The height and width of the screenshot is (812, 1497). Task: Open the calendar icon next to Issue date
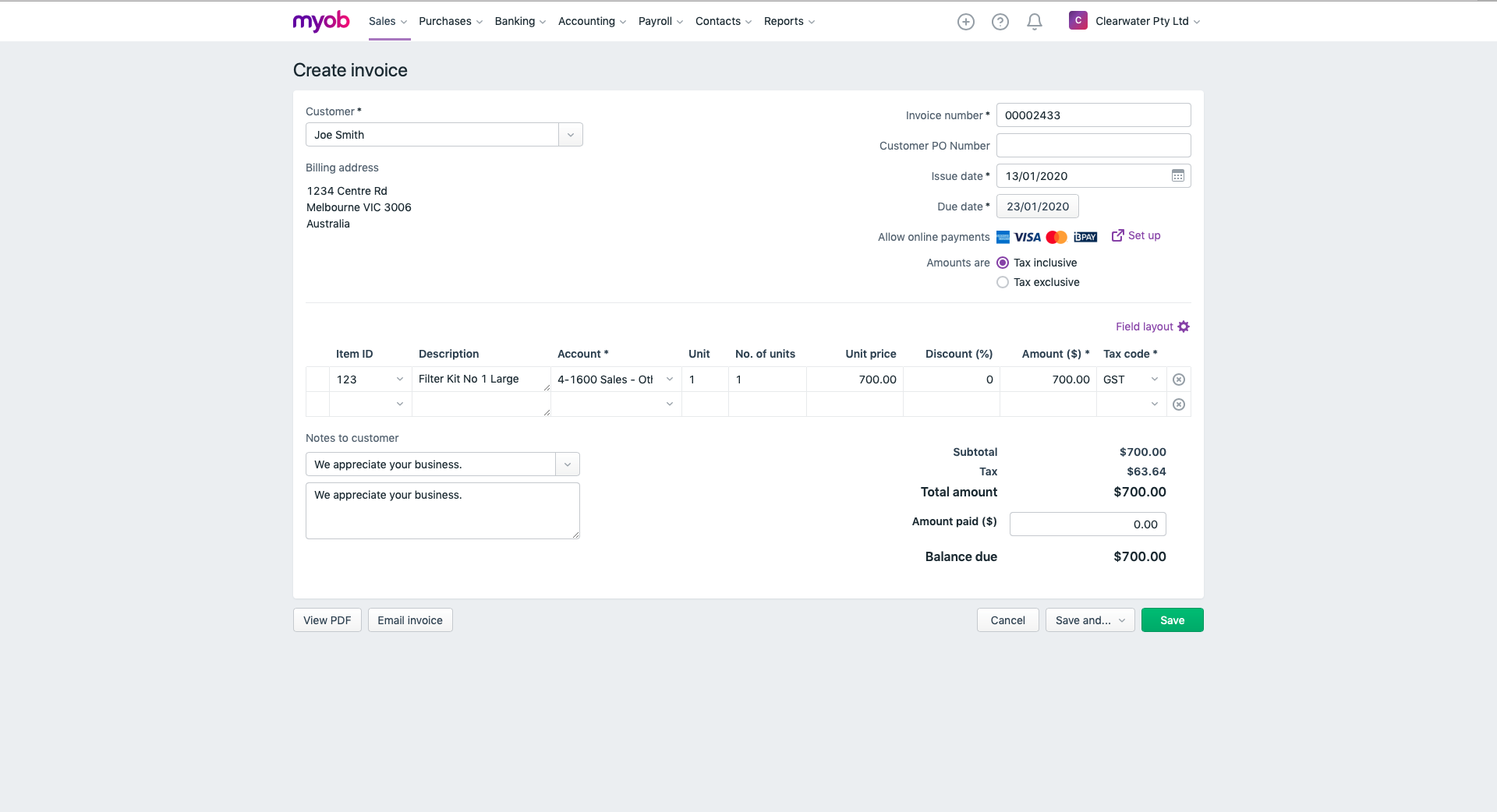[x=1177, y=175]
